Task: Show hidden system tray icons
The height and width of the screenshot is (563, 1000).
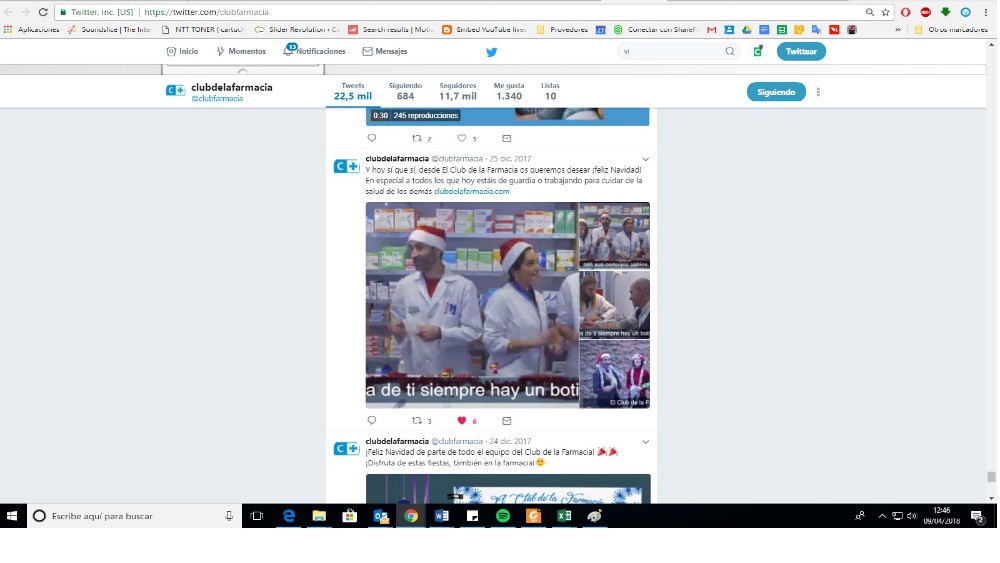Action: click(882, 516)
